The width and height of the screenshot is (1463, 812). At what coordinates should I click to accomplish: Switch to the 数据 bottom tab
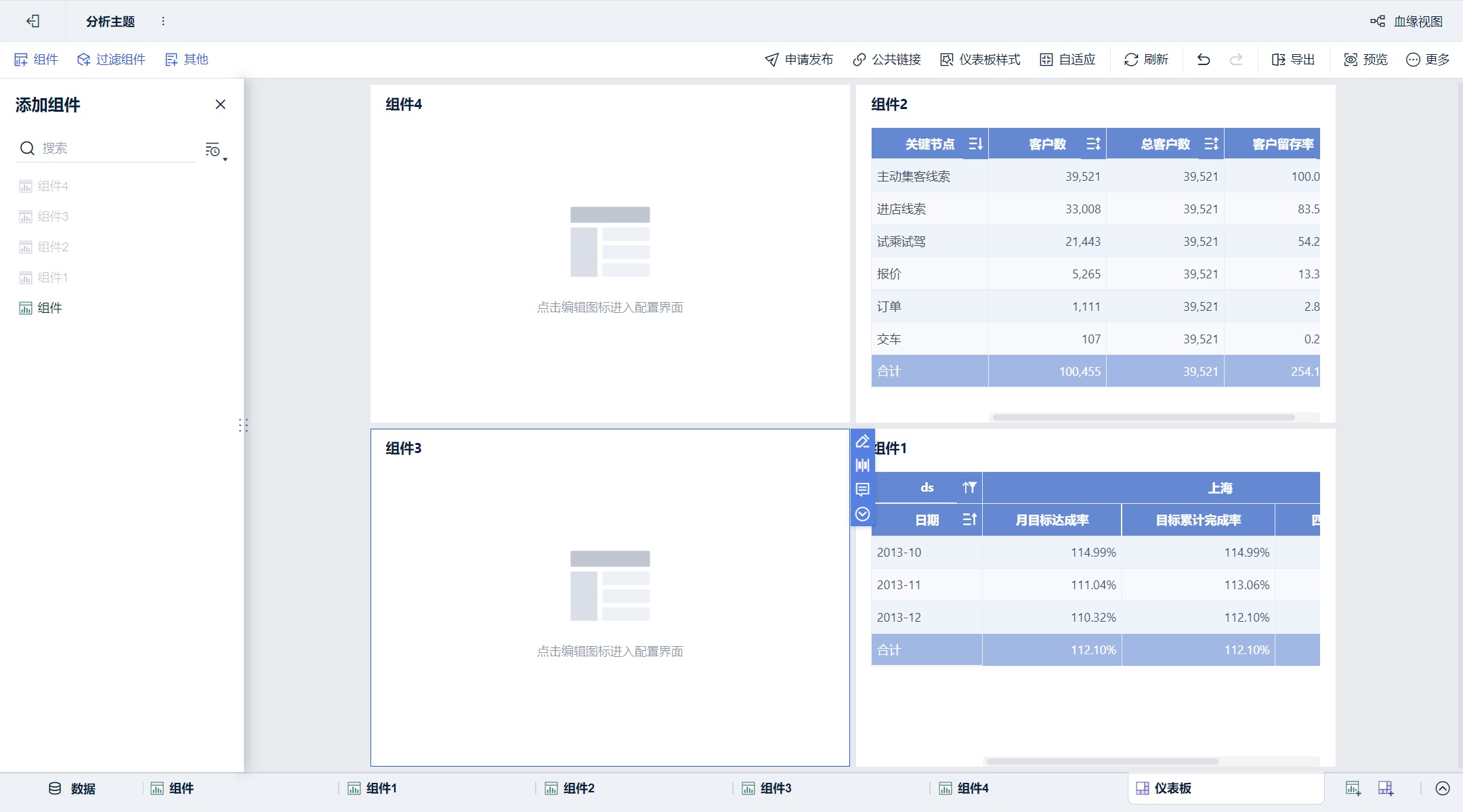click(72, 788)
